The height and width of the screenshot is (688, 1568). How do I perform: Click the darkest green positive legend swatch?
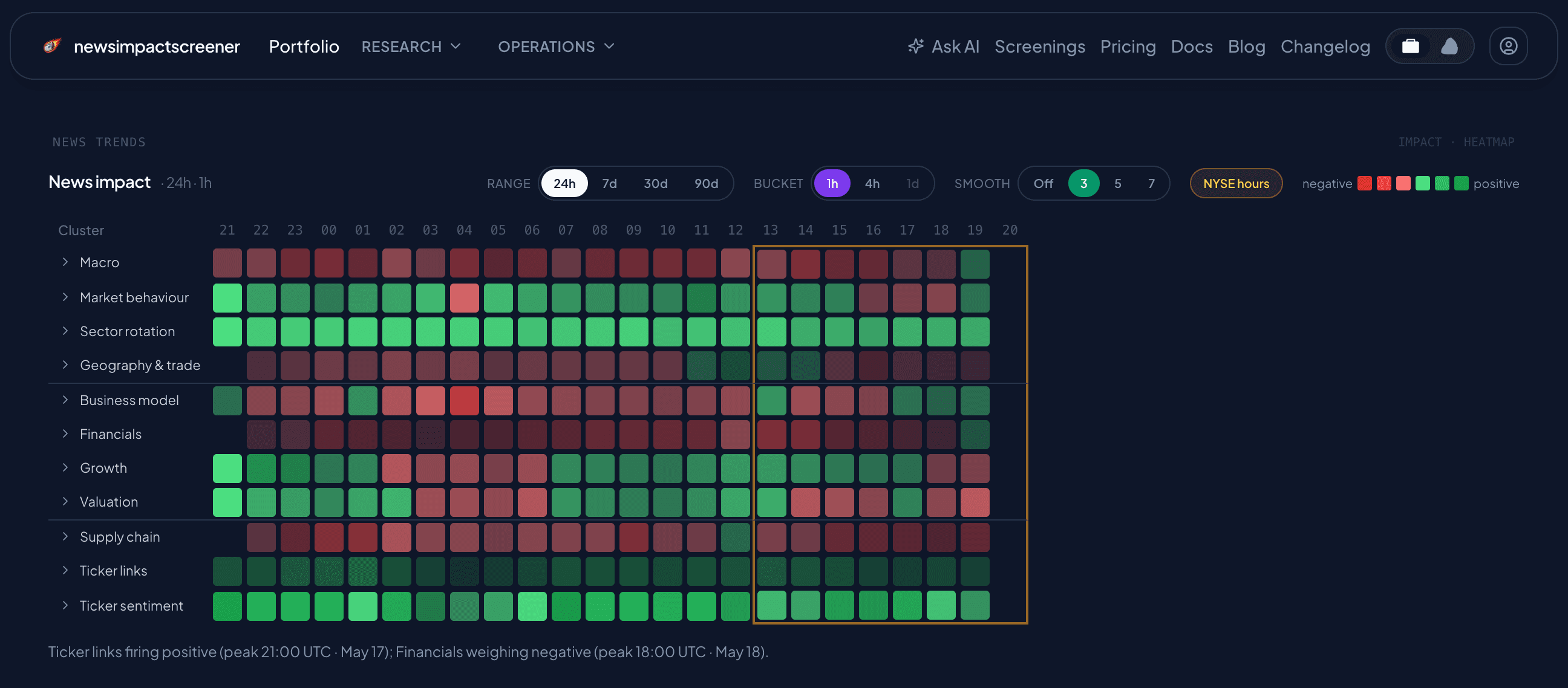click(x=1461, y=183)
